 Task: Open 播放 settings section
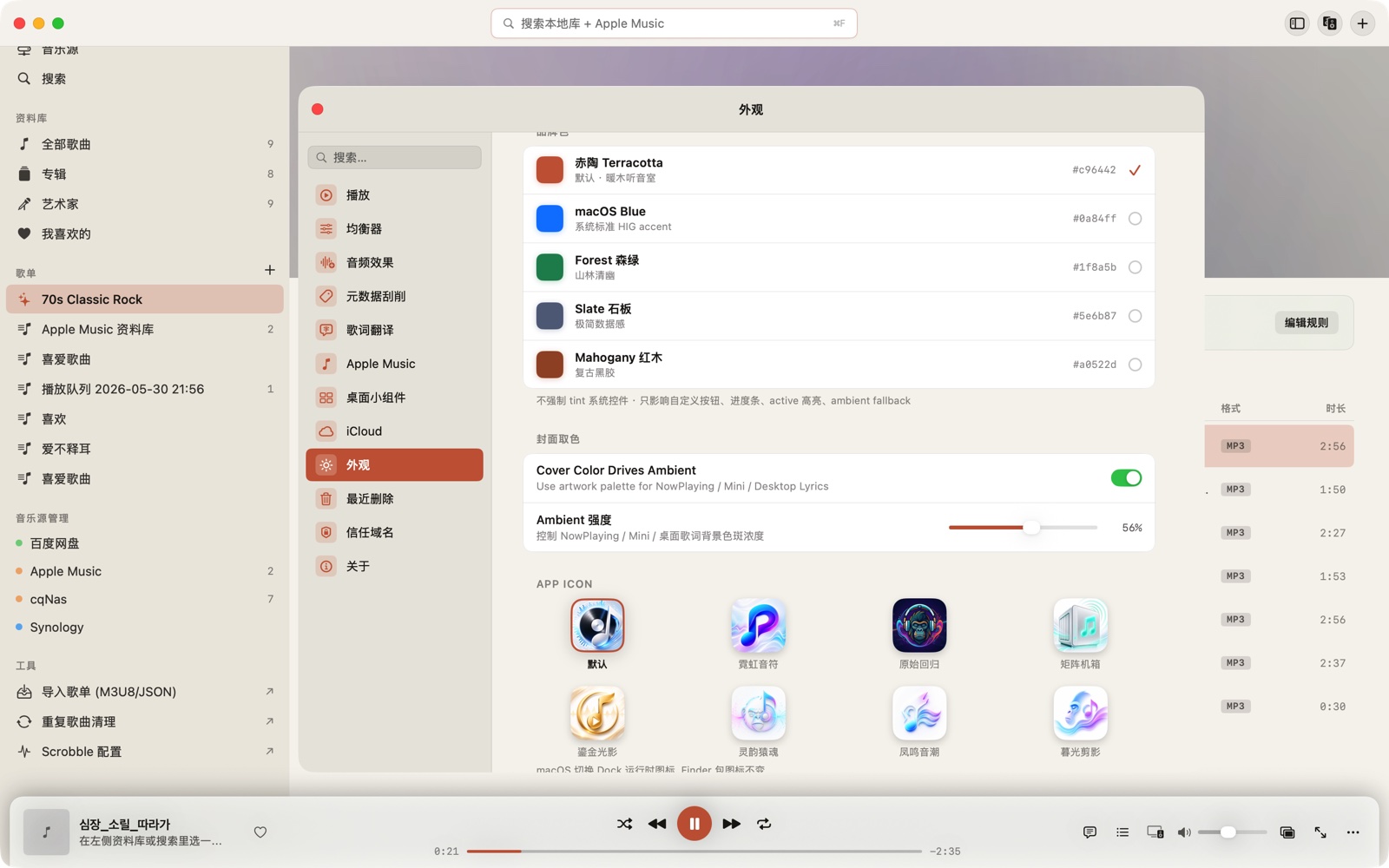(395, 195)
